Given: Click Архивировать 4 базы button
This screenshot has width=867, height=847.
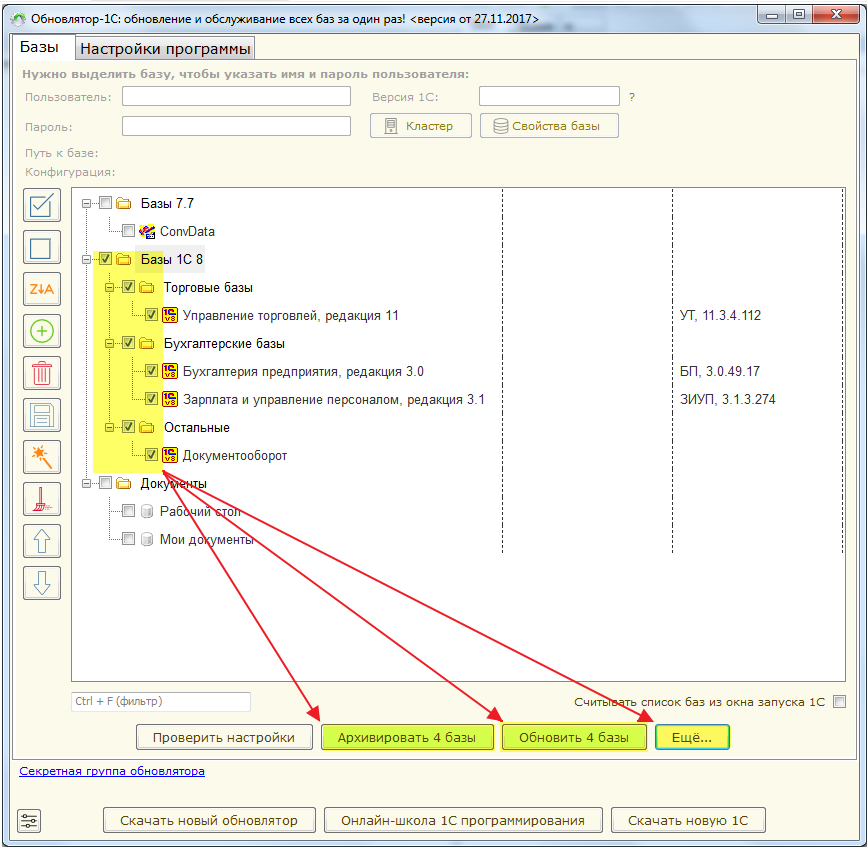Looking at the screenshot, I should coord(407,738).
